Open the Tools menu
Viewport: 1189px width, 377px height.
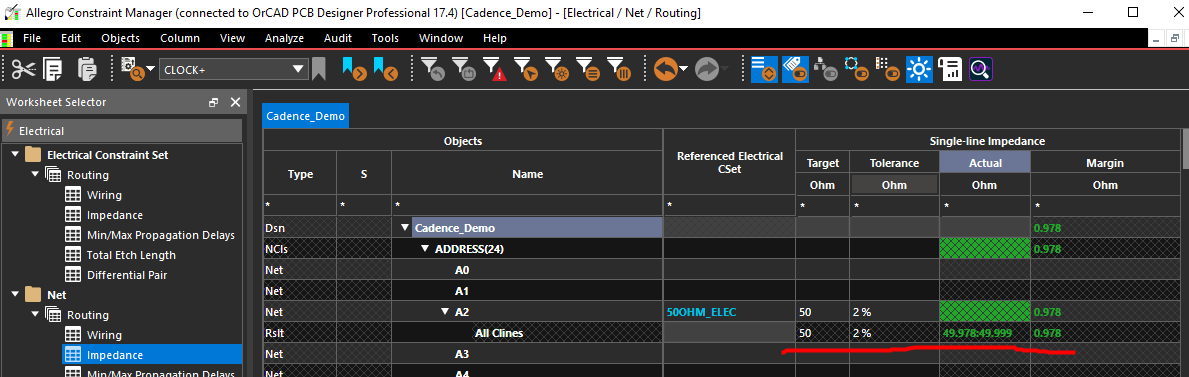click(385, 38)
